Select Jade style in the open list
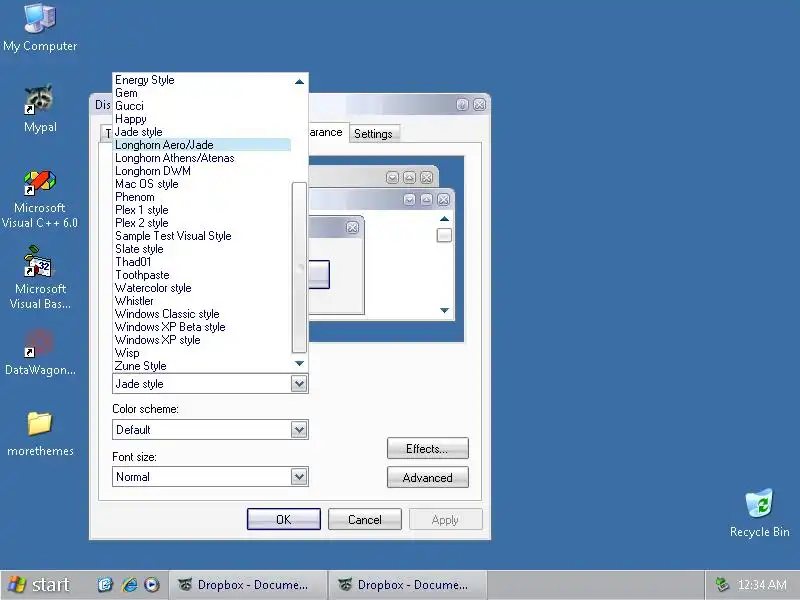 pos(202,132)
